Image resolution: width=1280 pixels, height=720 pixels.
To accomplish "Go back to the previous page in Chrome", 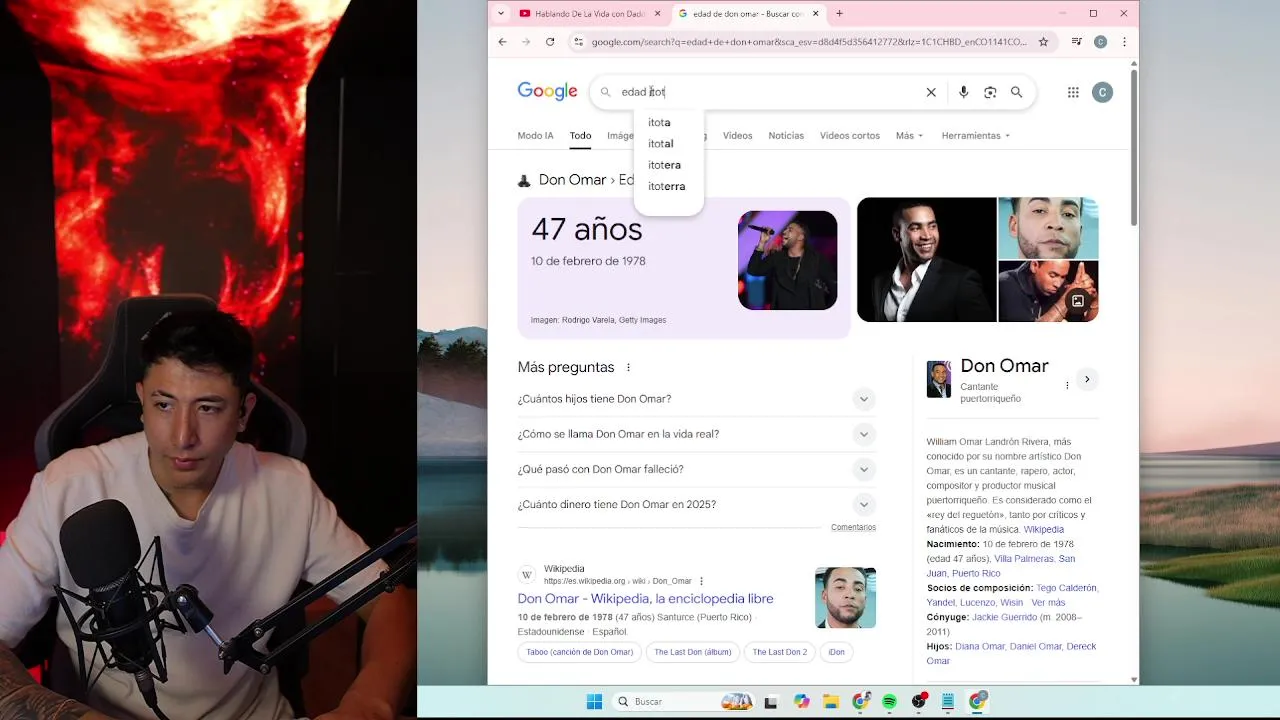I will click(x=502, y=42).
